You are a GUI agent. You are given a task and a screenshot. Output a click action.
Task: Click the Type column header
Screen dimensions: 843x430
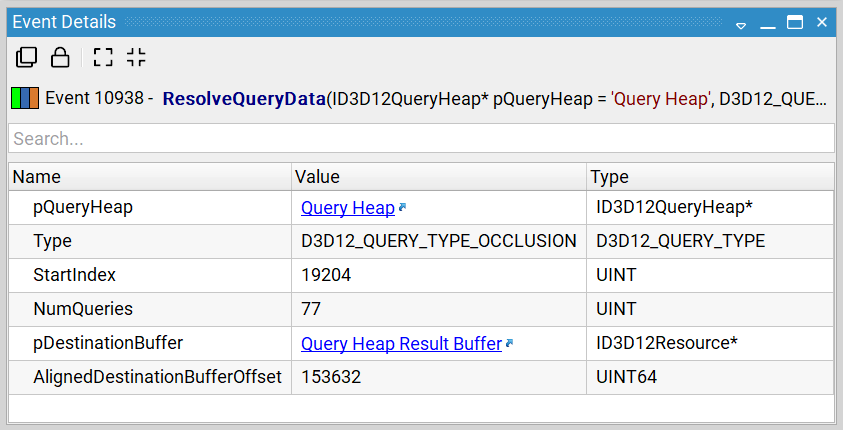710,177
